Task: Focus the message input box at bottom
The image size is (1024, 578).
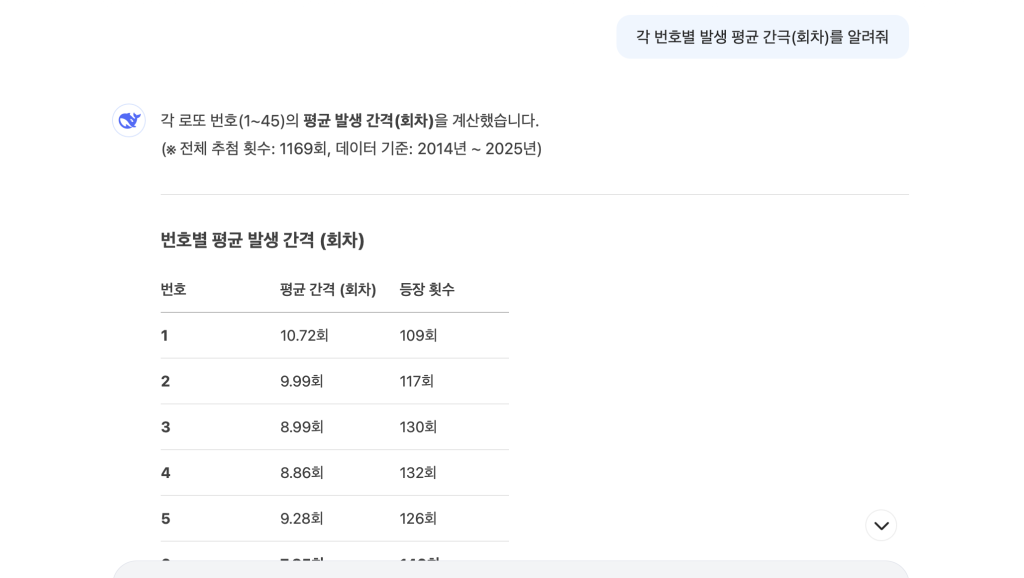Action: 510,569
